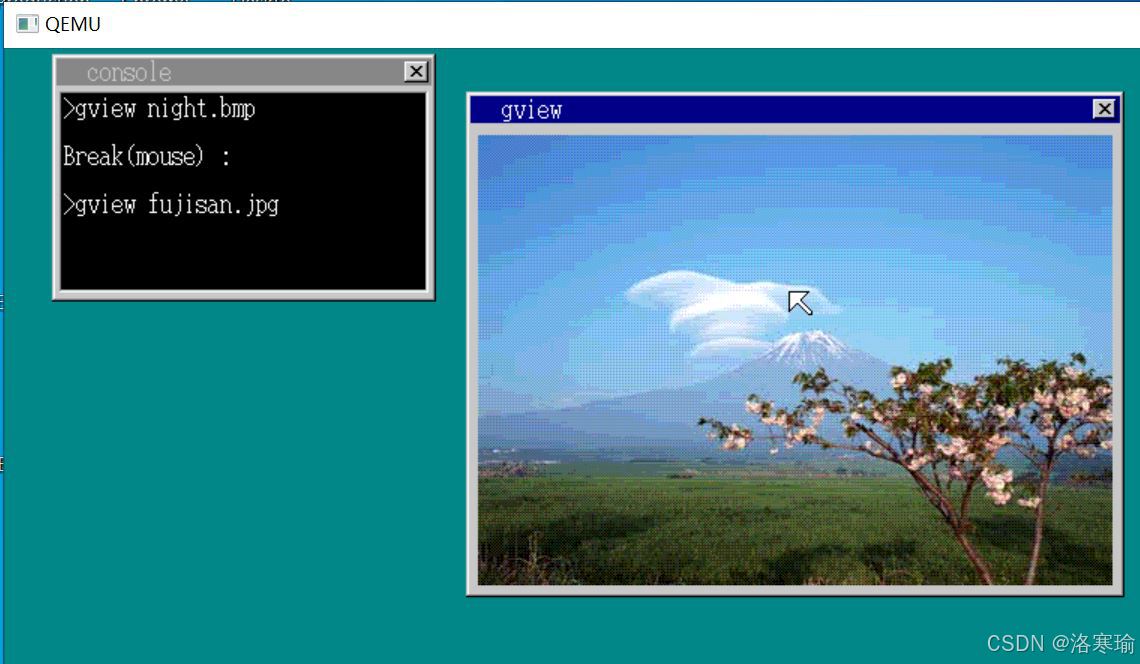
Task: Click the 'Break(mouse) :' console line
Action: (x=147, y=156)
